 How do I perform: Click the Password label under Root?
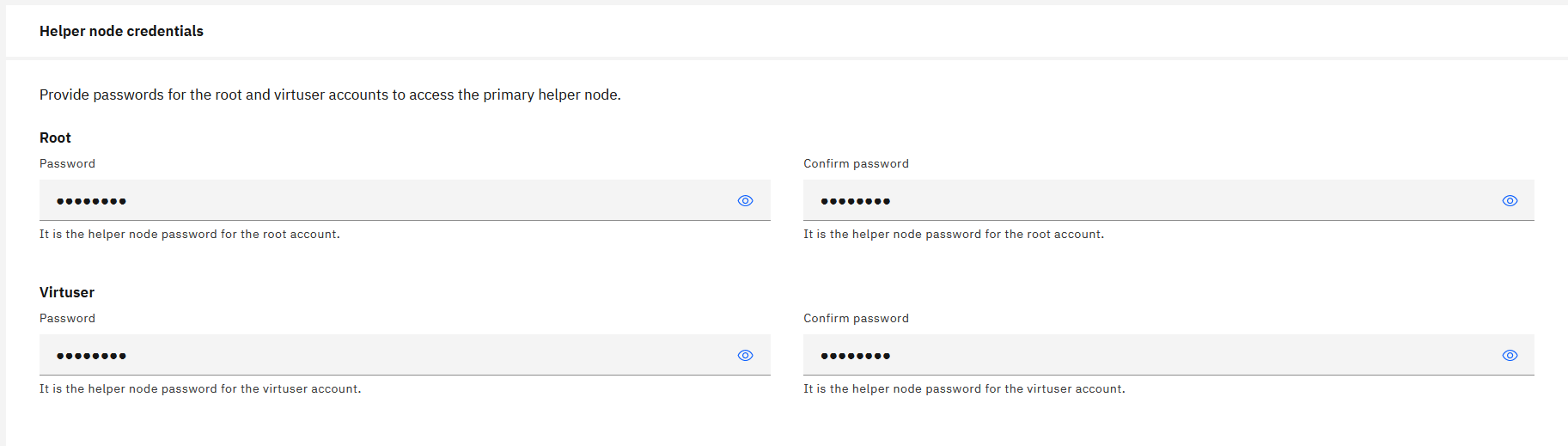click(x=67, y=163)
